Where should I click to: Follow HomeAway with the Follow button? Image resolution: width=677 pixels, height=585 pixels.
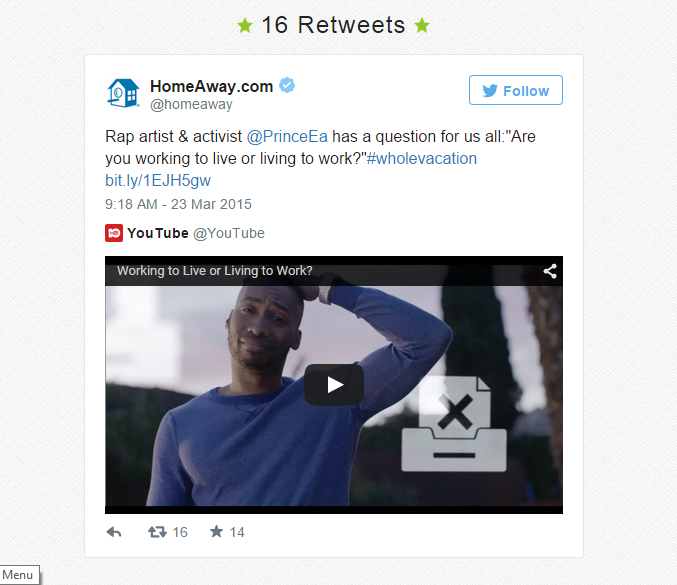(516, 90)
